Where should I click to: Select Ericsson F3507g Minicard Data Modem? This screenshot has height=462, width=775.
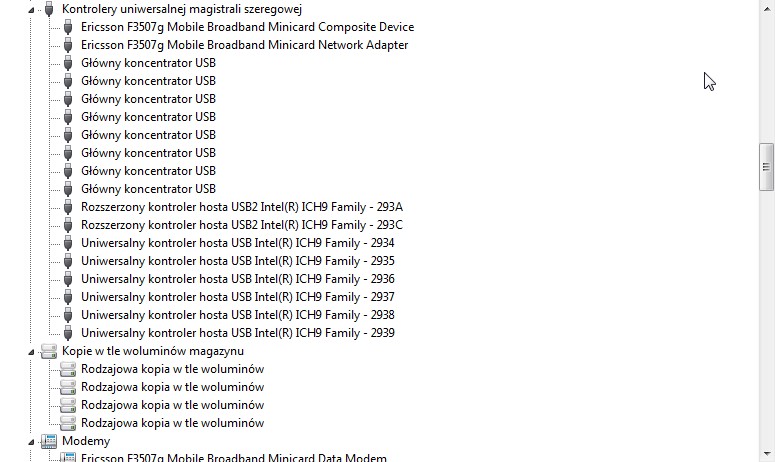coord(234,457)
